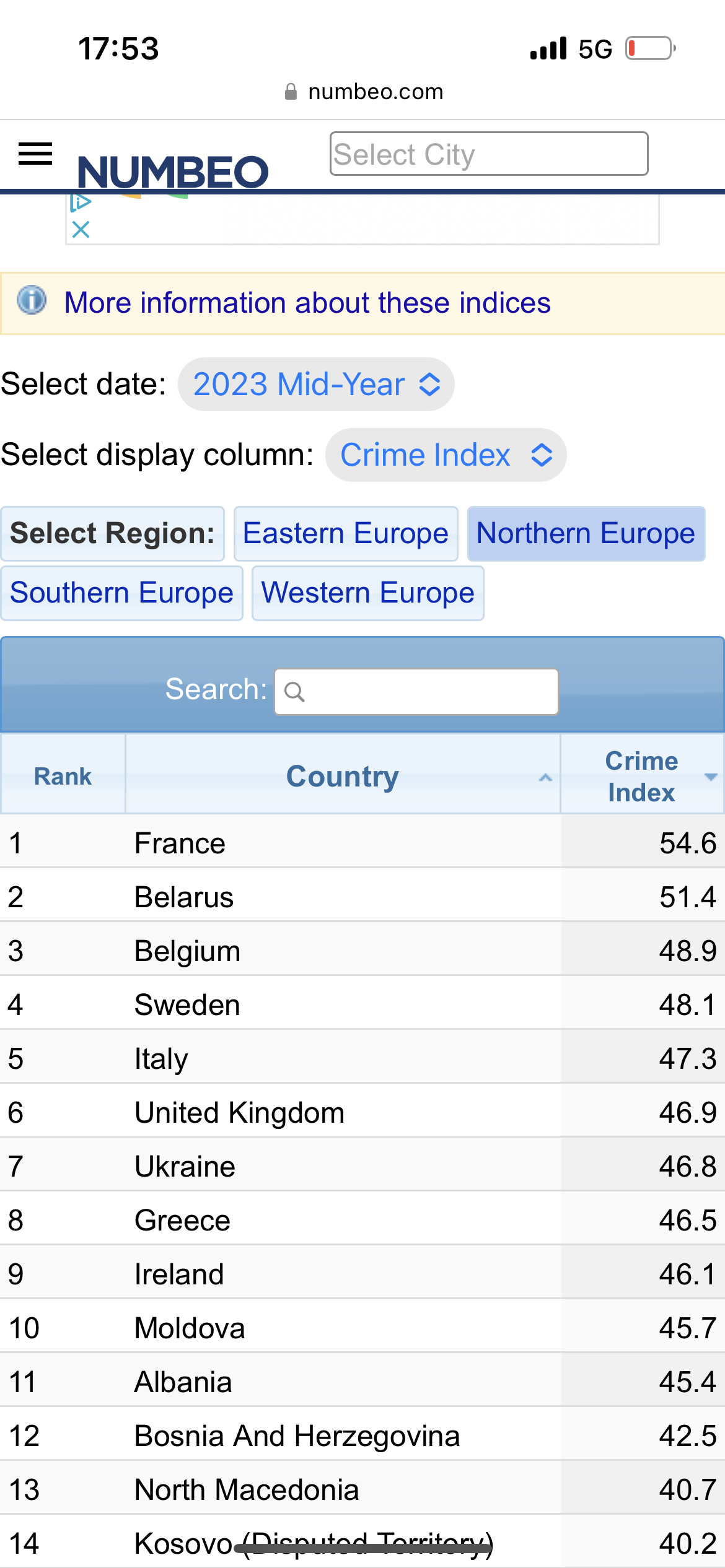This screenshot has width=725, height=1568.
Task: Open the hamburger menu
Action: [x=35, y=154]
